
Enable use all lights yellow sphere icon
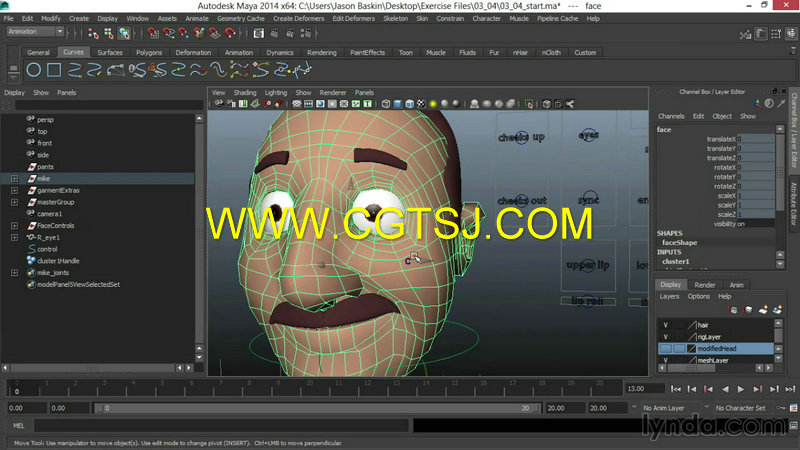[433, 104]
